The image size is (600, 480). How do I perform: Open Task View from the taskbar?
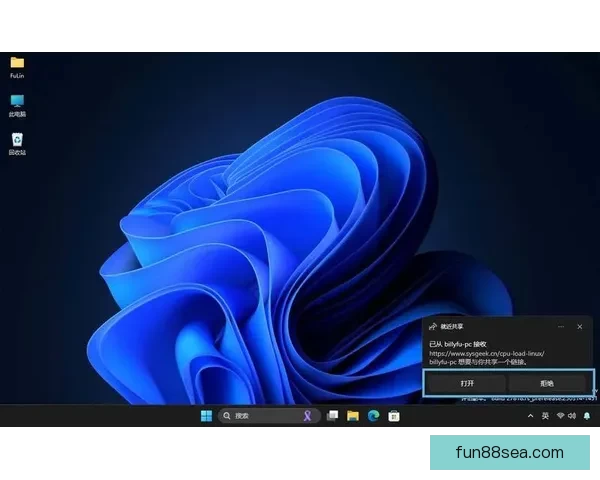tap(332, 416)
